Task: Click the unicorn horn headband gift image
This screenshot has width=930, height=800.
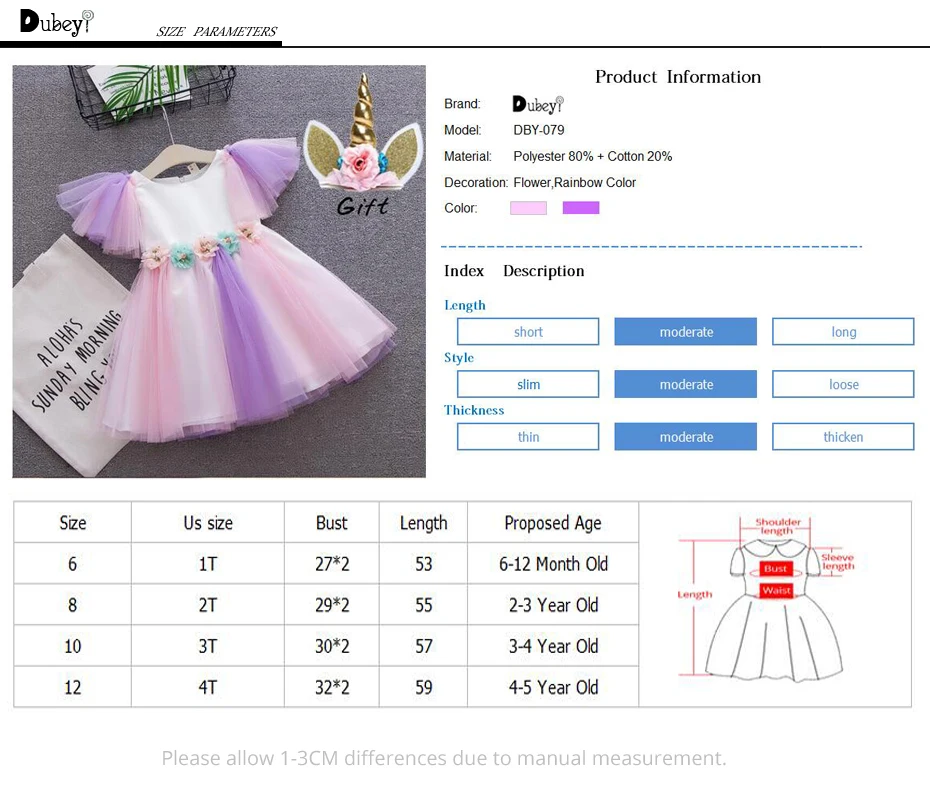Action: [x=362, y=133]
